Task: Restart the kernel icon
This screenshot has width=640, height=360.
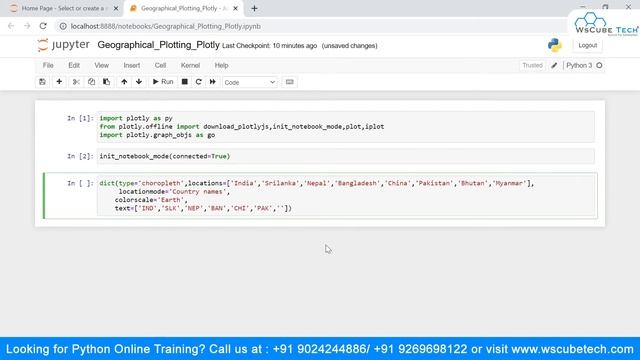Action: (x=198, y=82)
